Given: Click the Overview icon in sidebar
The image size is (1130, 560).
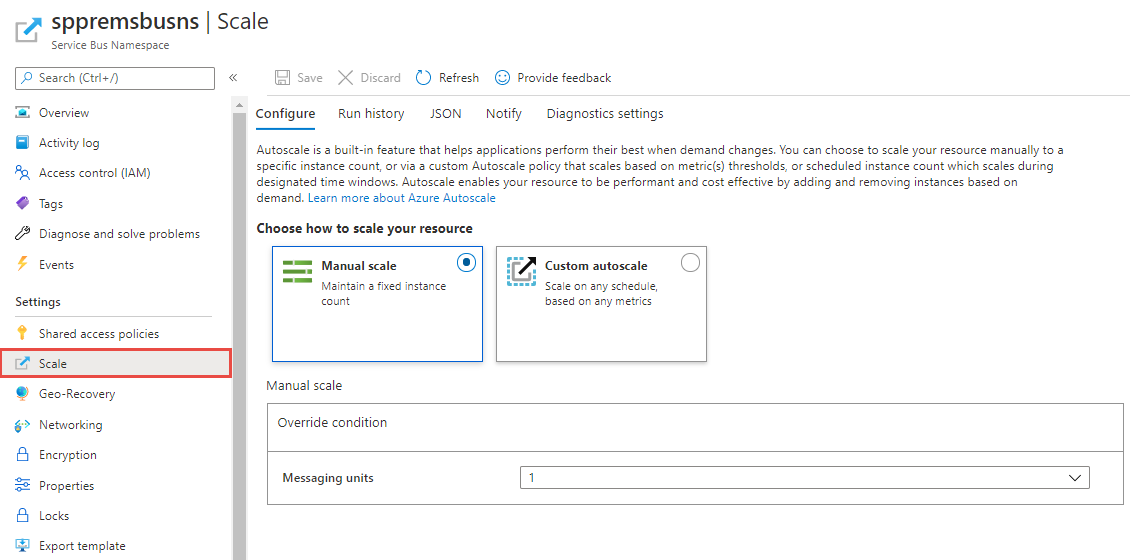Looking at the screenshot, I should click(23, 113).
